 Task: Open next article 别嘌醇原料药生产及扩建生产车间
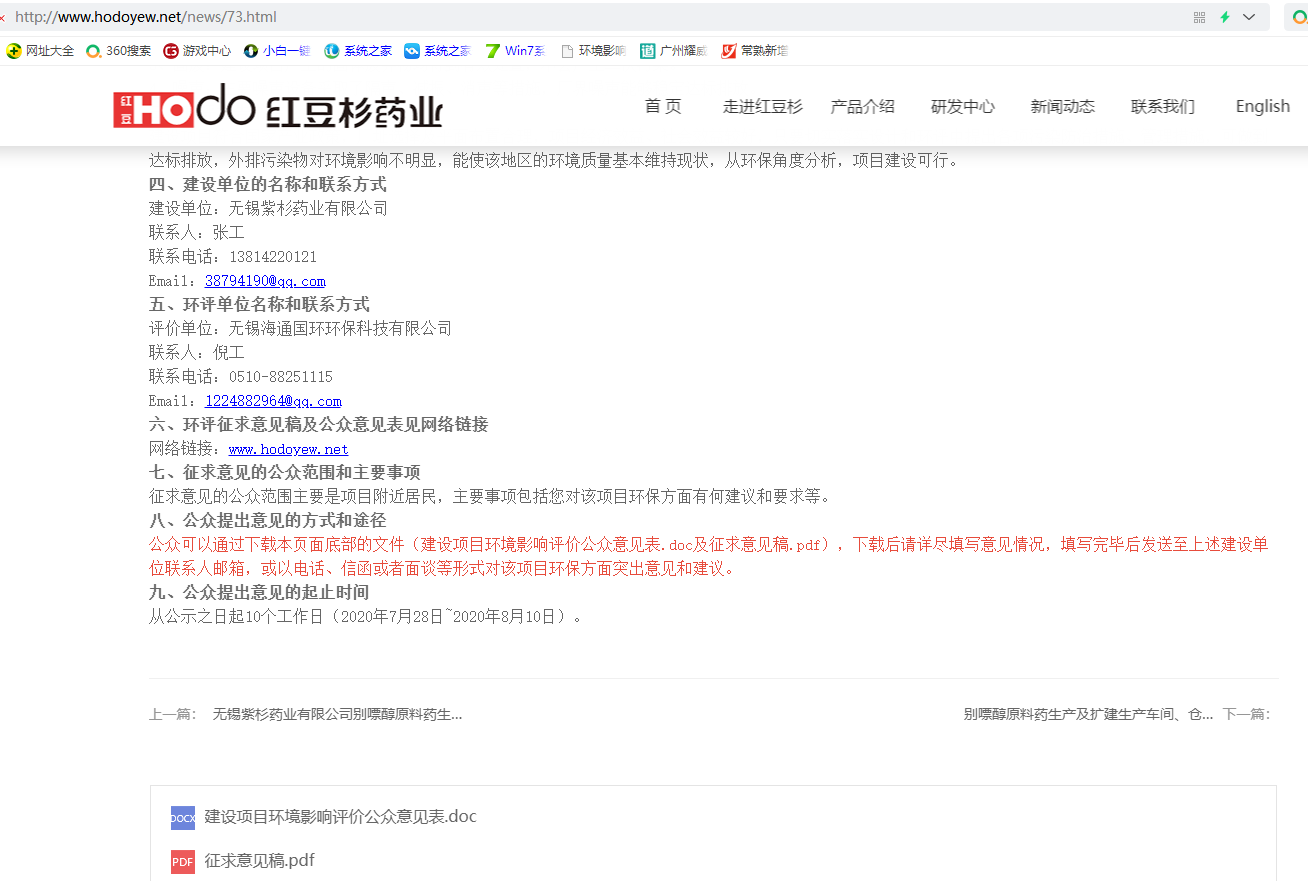[1088, 714]
